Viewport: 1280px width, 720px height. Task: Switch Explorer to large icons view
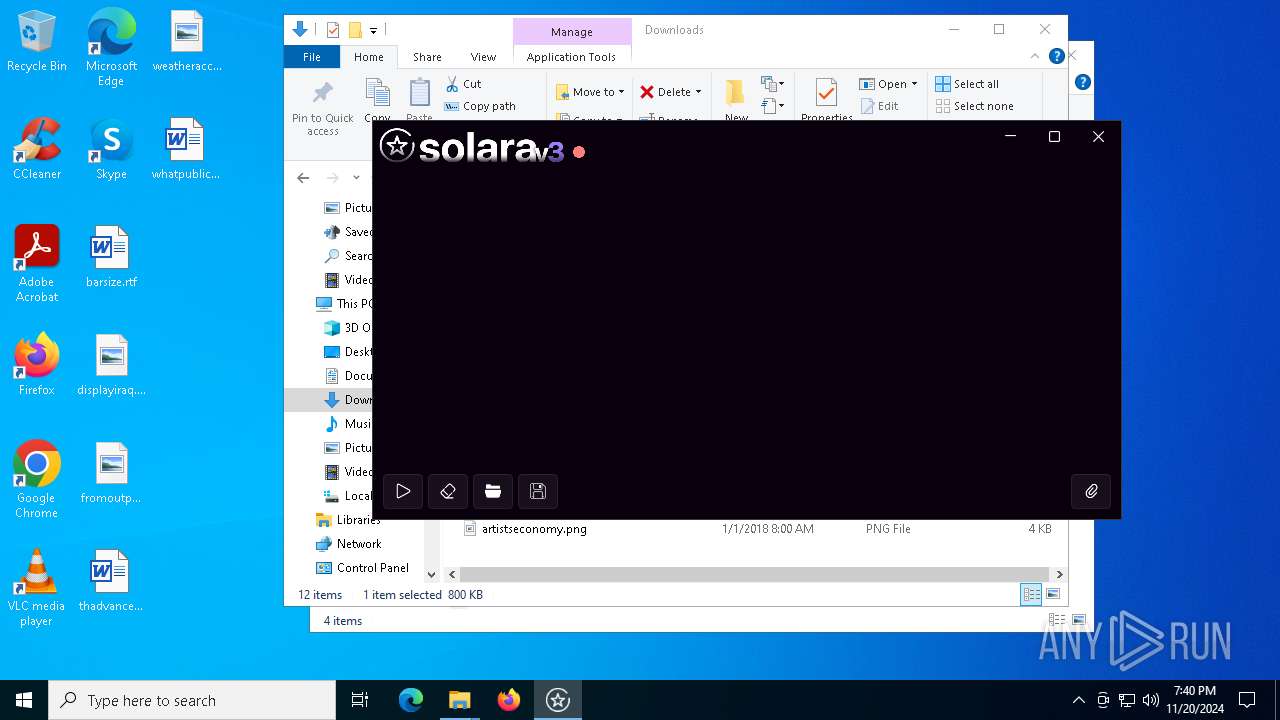[x=1052, y=595]
